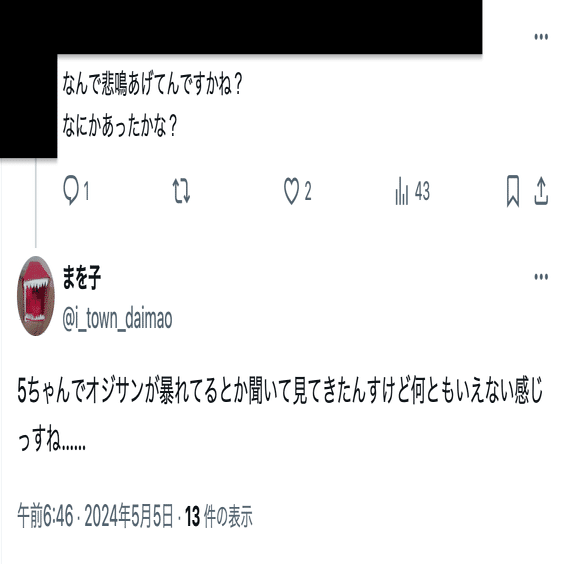Repost the tweet using the retweet icon
Image resolution: width=564 pixels, height=564 pixels.
[x=181, y=191]
